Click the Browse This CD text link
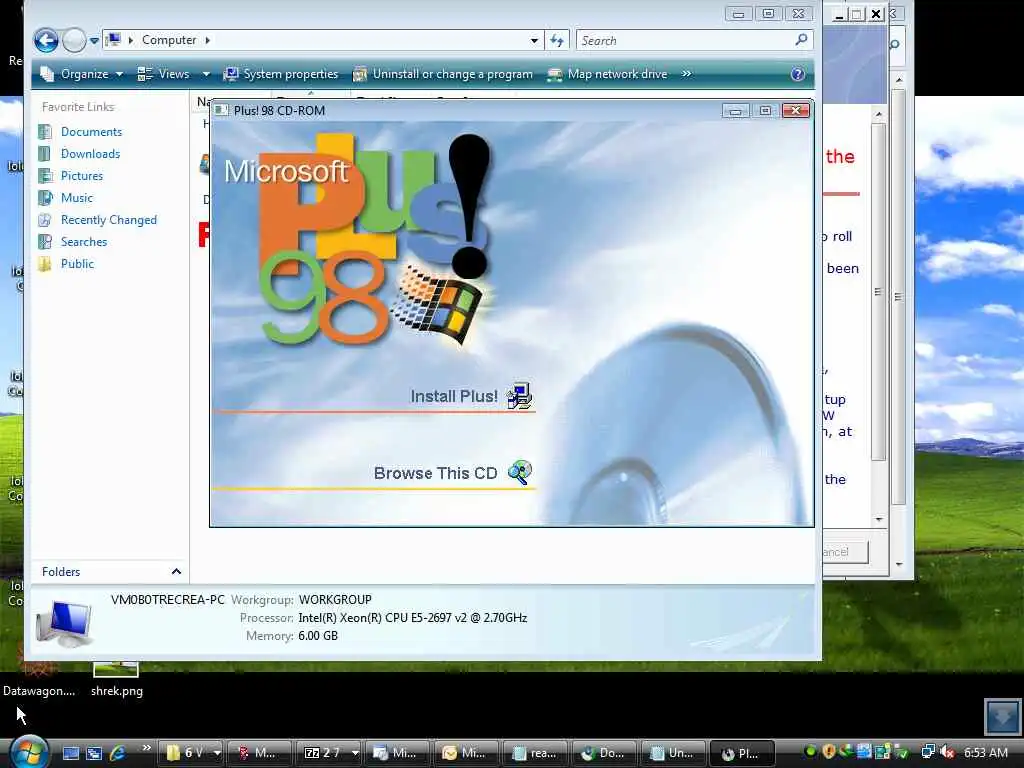Viewport: 1024px width, 768px height. tap(435, 473)
